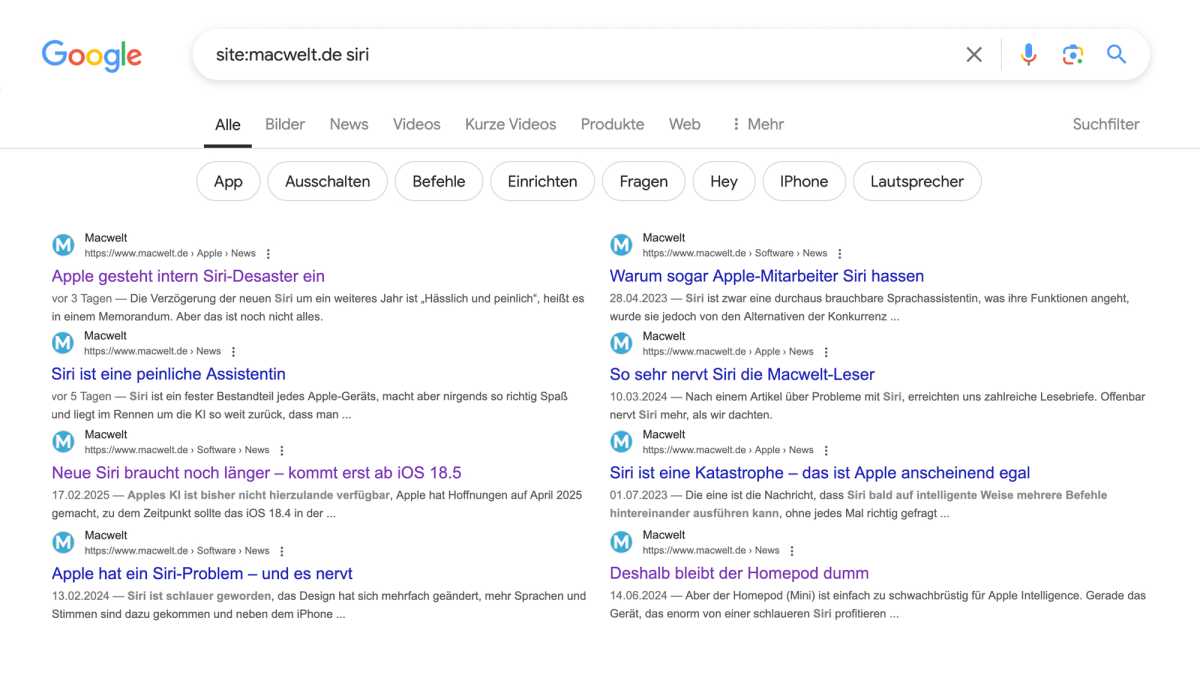The width and height of the screenshot is (1200, 675).
Task: Open 'Neue Siri braucht noch länger' result
Action: point(257,473)
